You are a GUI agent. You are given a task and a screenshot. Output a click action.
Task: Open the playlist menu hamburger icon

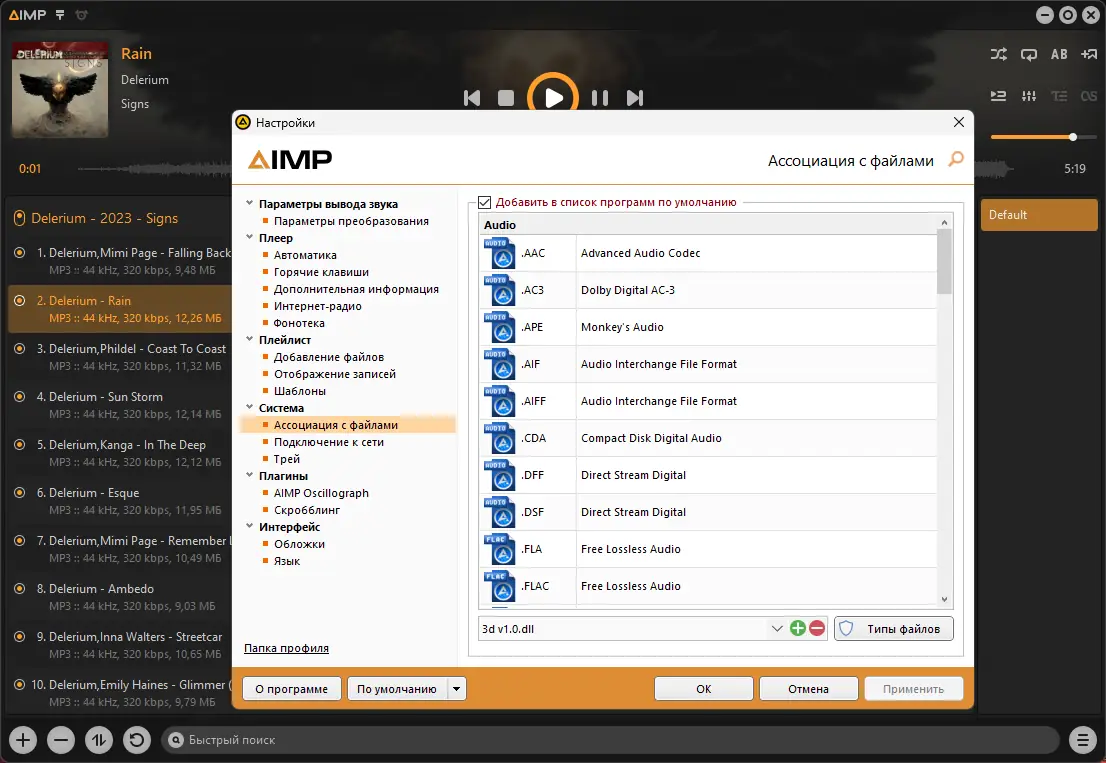point(1082,740)
